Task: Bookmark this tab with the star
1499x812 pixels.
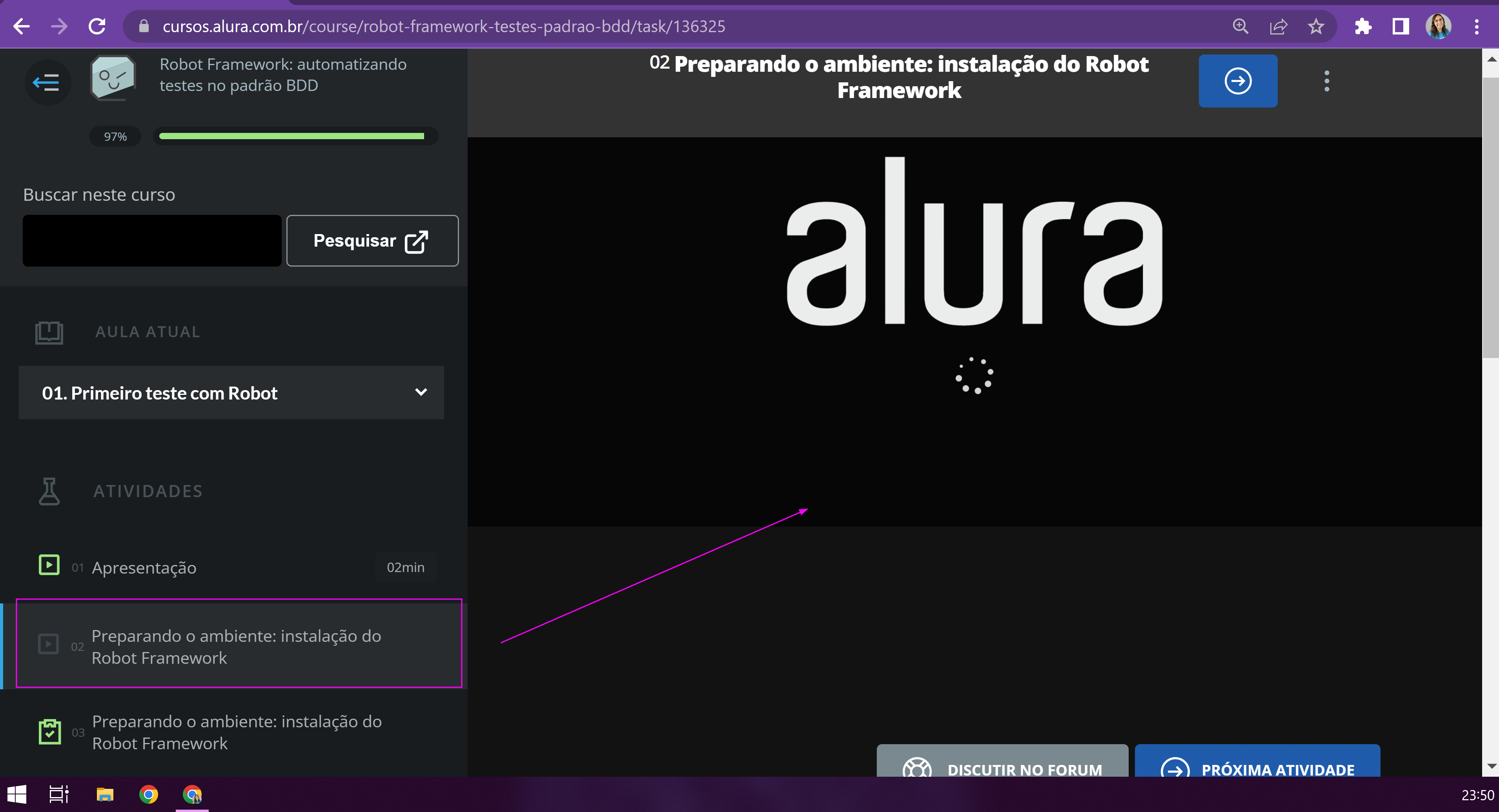Action: click(1316, 26)
